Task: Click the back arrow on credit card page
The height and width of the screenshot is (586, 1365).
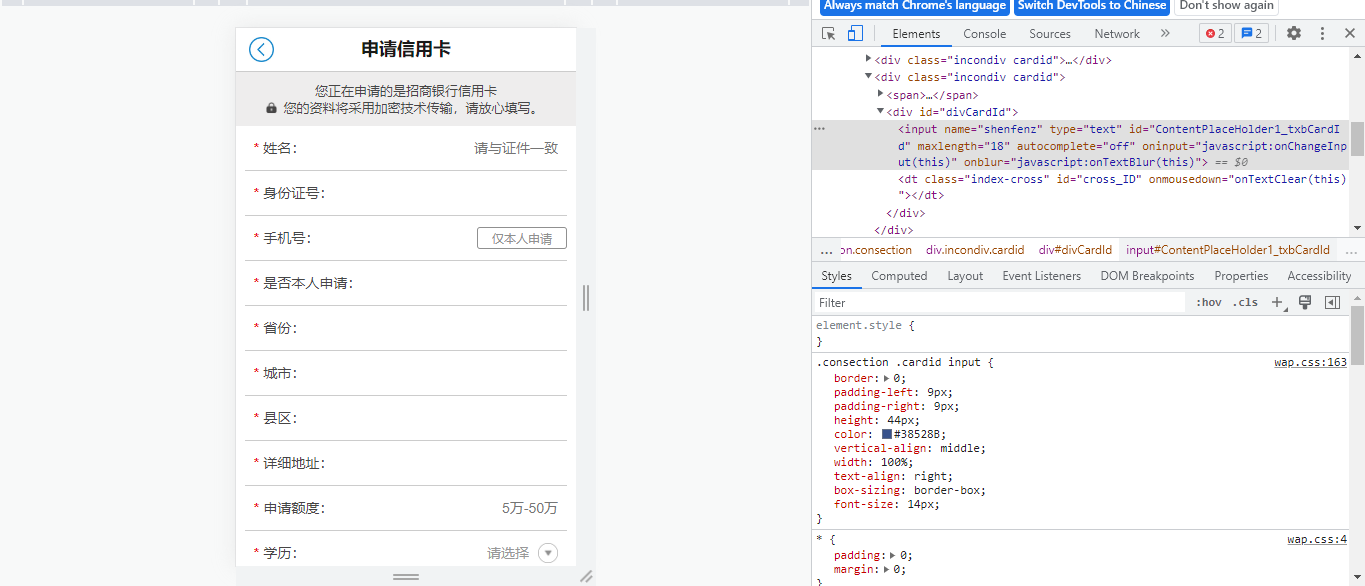Action: (261, 50)
